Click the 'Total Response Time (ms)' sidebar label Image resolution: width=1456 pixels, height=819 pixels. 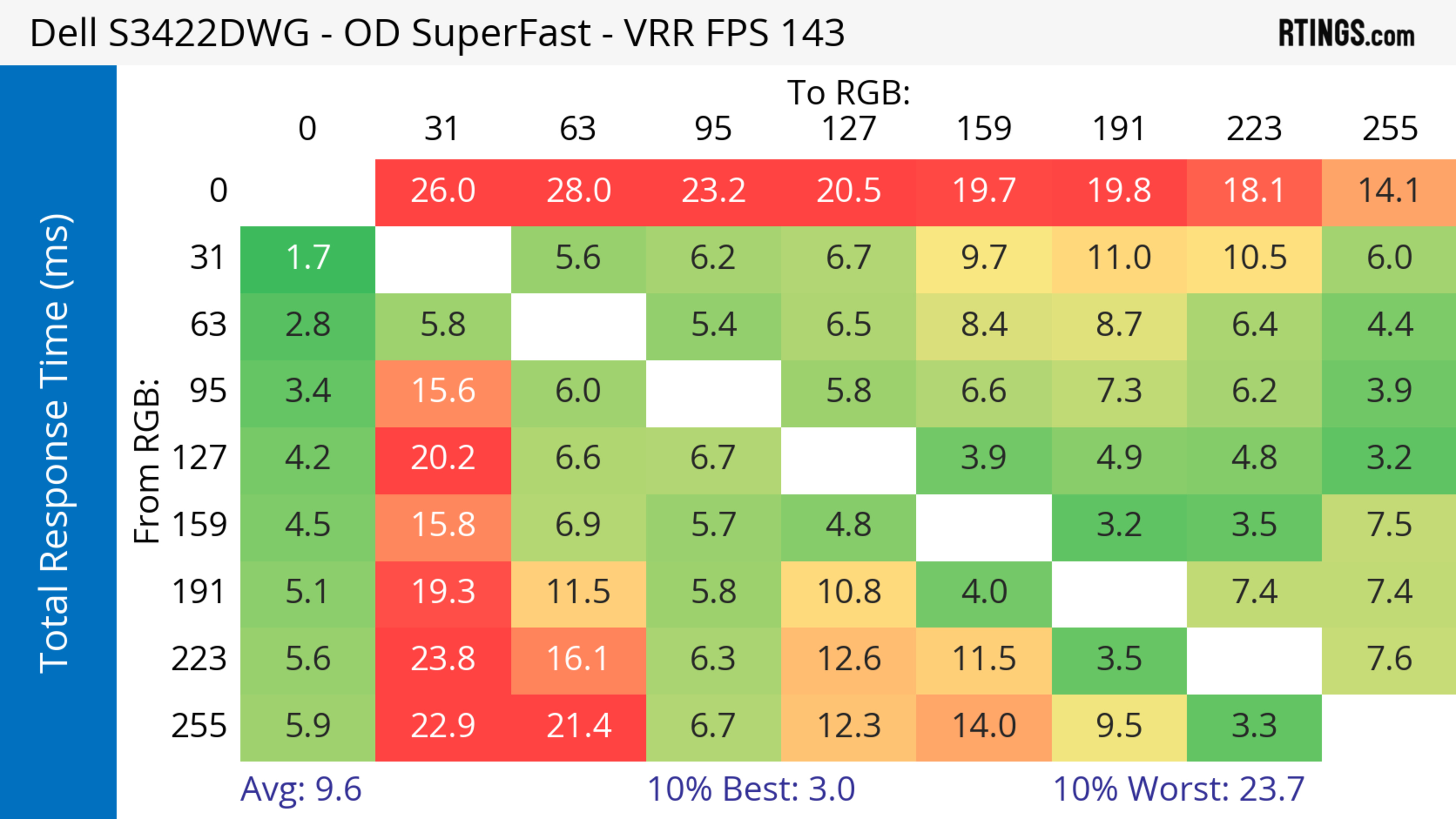(55, 443)
